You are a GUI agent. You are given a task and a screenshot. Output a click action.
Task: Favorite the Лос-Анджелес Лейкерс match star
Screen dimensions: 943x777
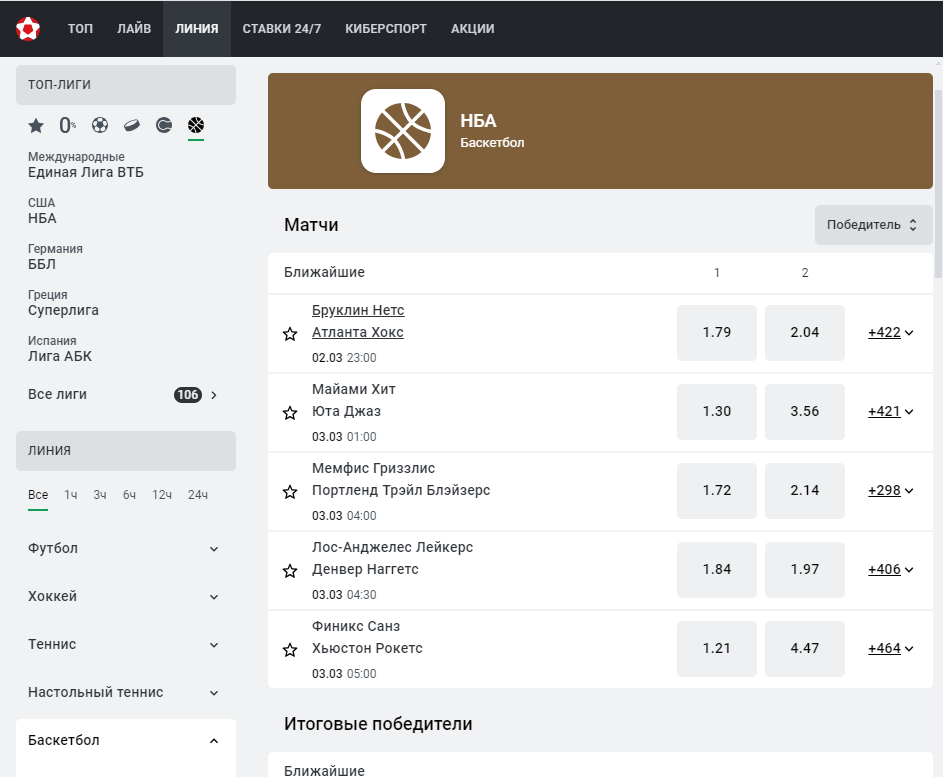click(290, 571)
